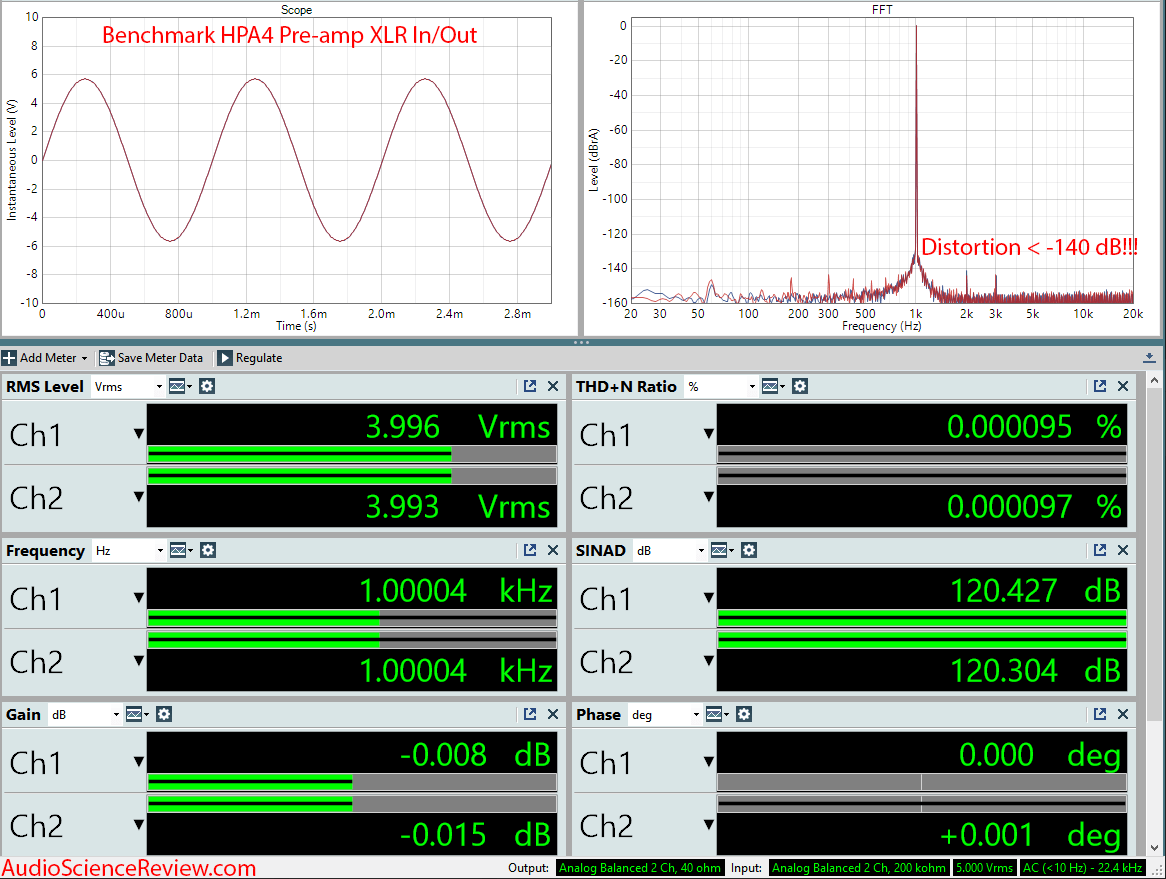Click Save Meter Data
1166x879 pixels.
pyautogui.click(x=151, y=358)
